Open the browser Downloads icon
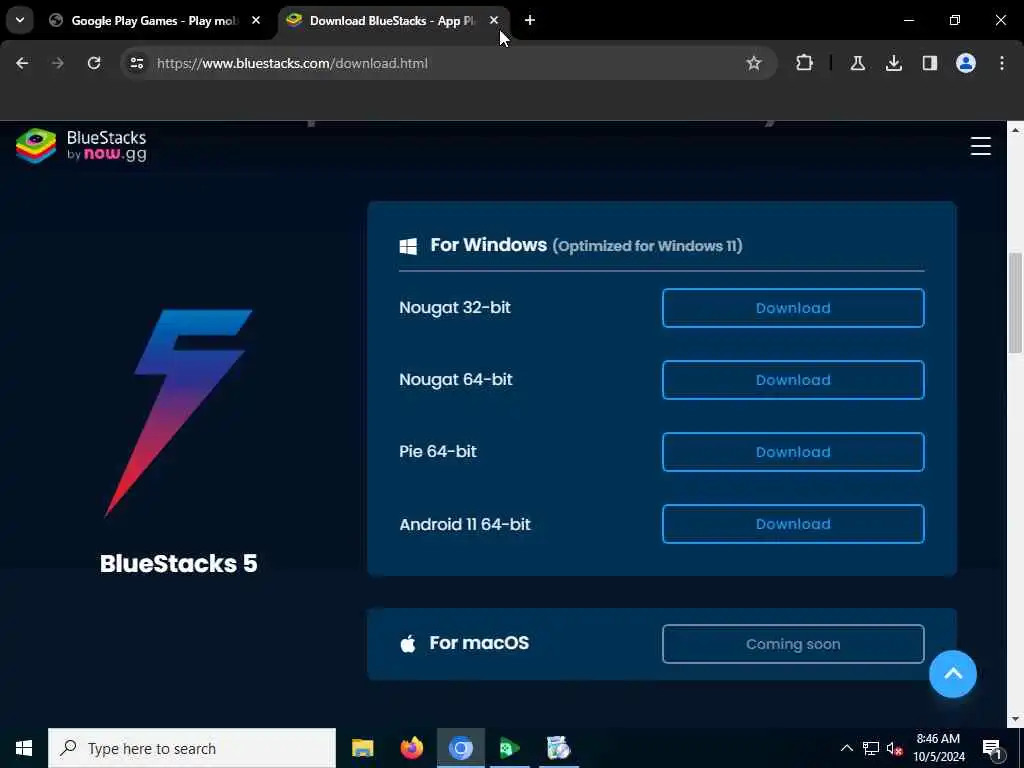 click(x=893, y=63)
